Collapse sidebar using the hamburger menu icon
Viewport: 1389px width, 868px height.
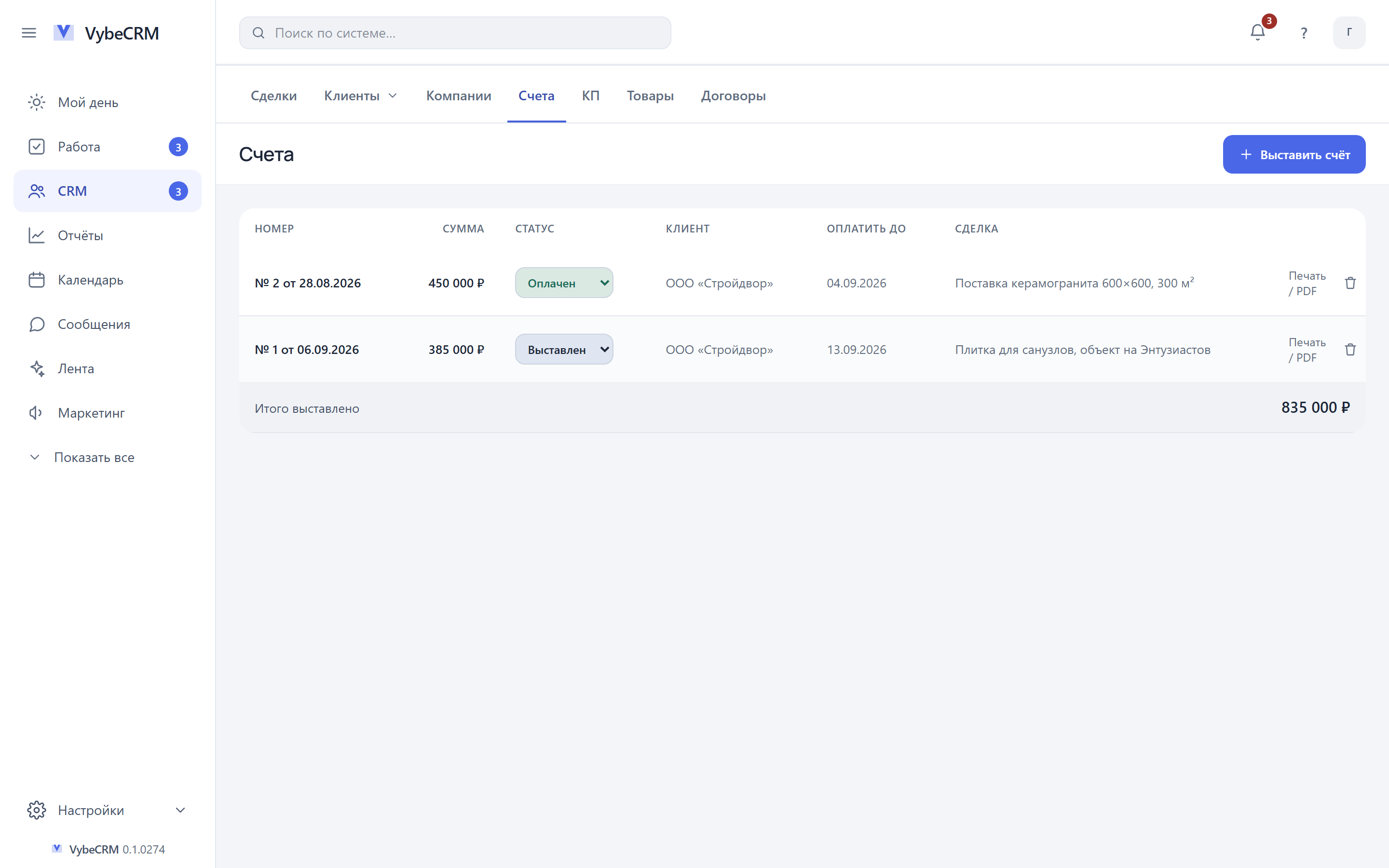click(29, 33)
